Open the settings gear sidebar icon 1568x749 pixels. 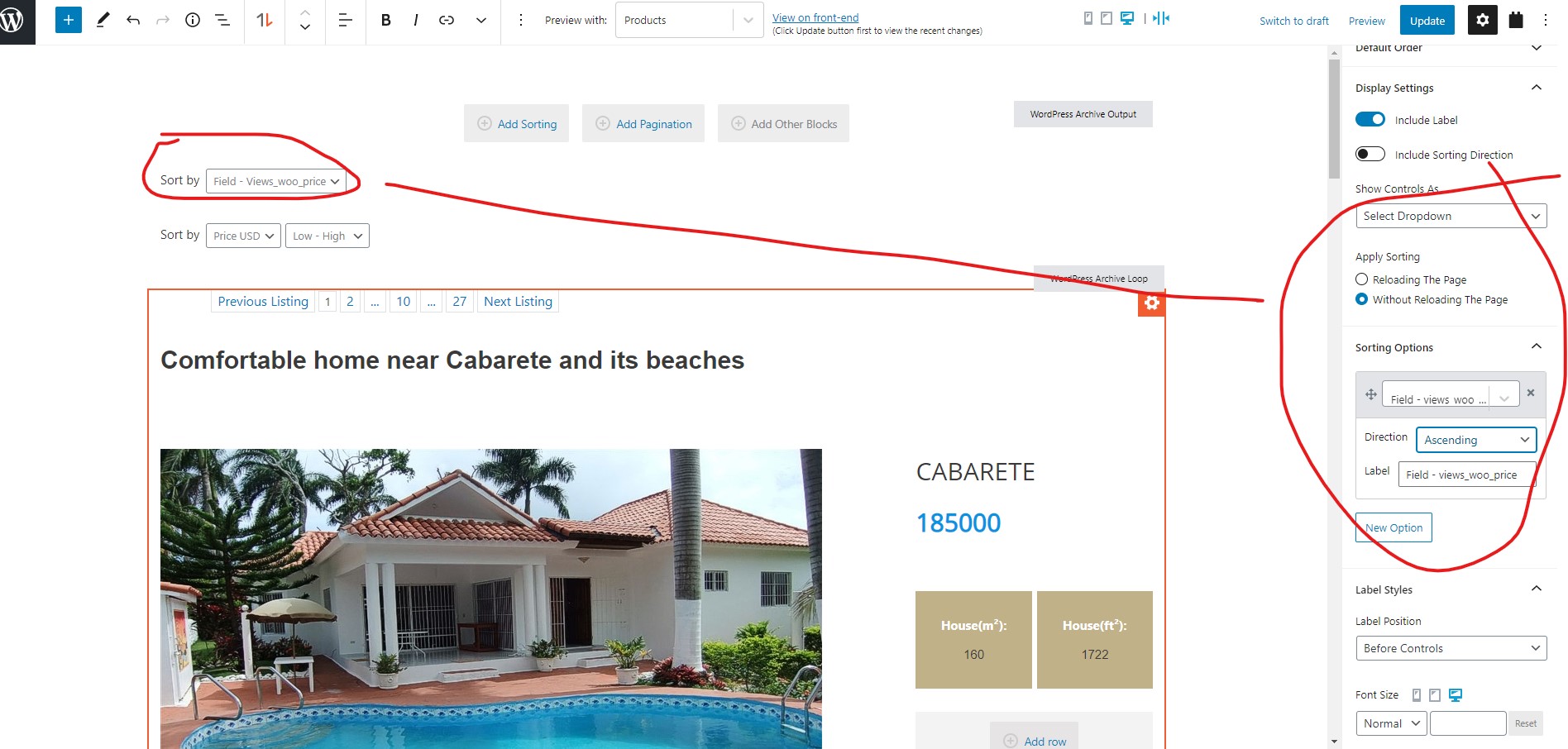tap(1483, 20)
